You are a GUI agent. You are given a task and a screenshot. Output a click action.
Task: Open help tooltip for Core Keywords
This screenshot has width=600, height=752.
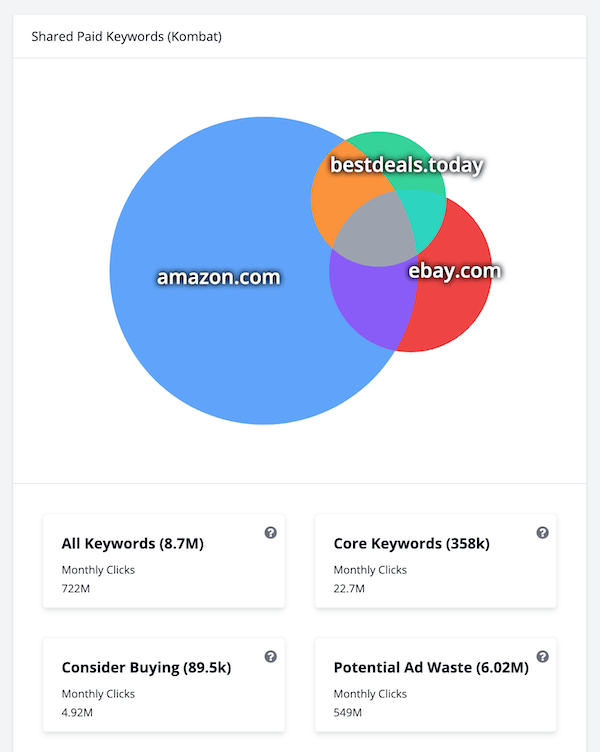click(x=542, y=533)
